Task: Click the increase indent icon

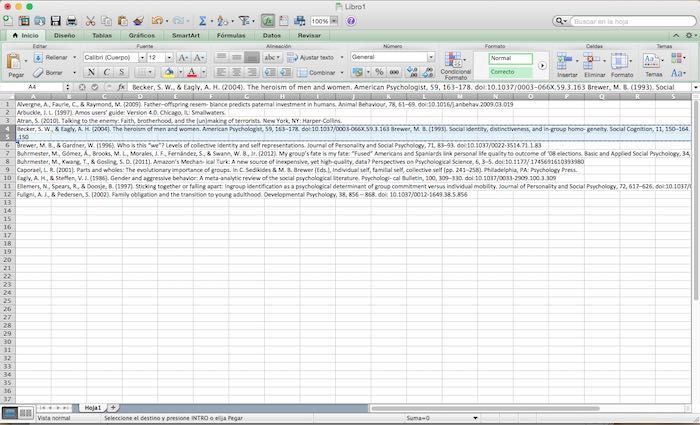Action: click(286, 72)
